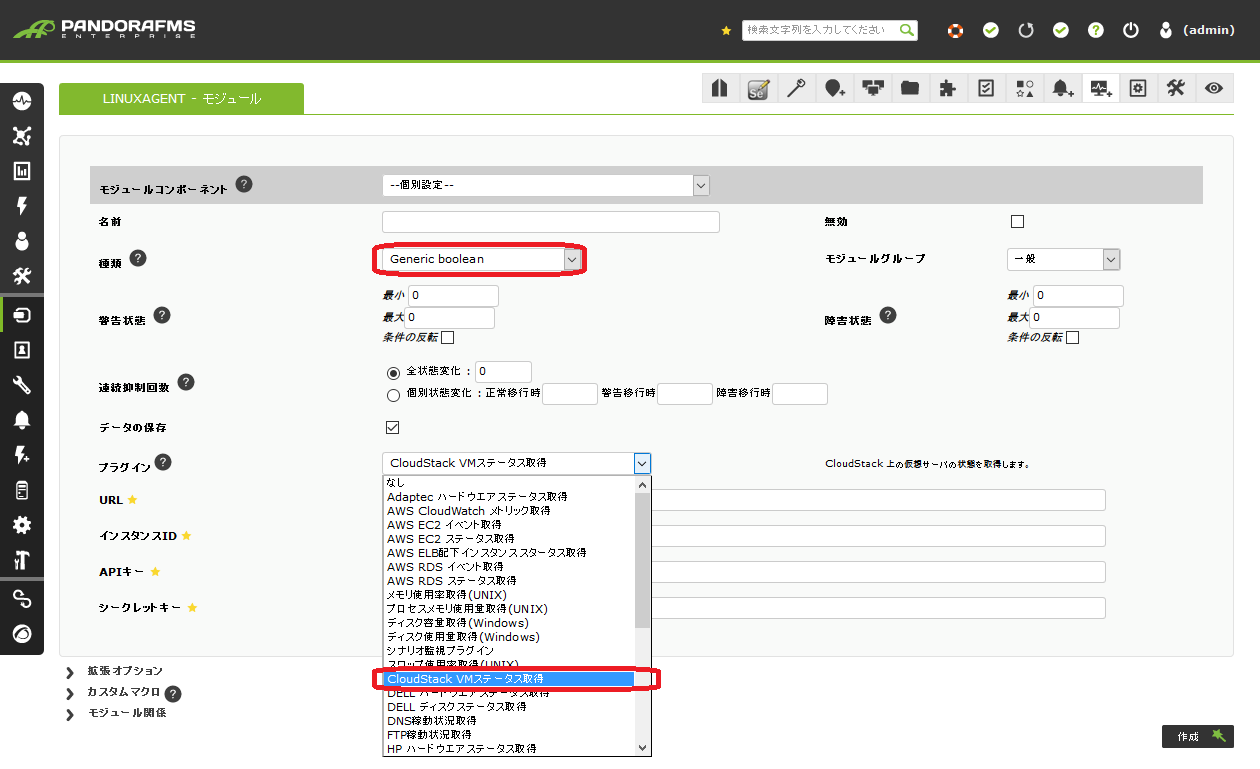The width and height of the screenshot is (1260, 769).
Task: Toggle the 無効 checkbox
Action: pos(1018,221)
